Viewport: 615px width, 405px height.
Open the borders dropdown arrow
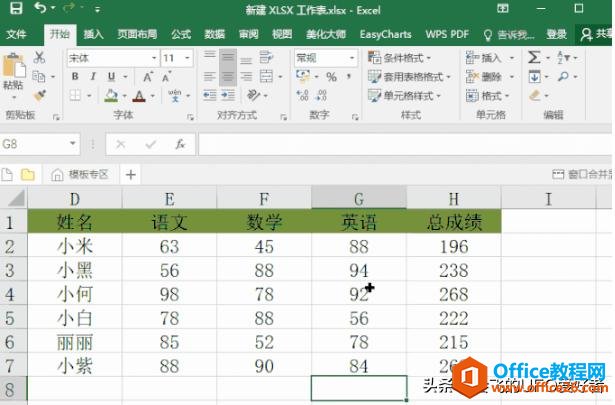point(89,95)
